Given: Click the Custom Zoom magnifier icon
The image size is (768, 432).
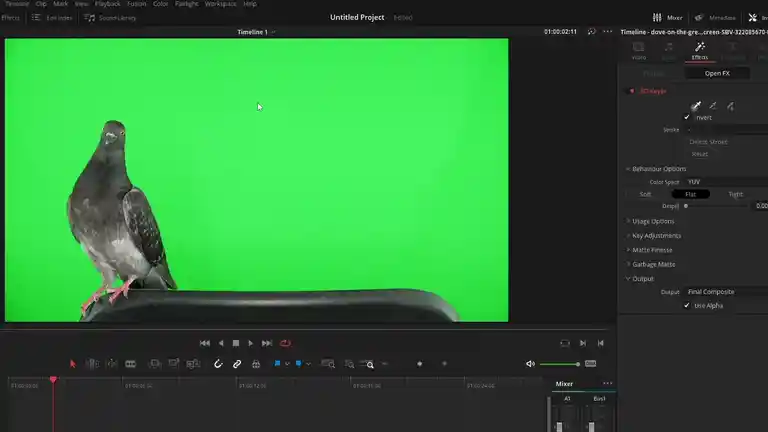Looking at the screenshot, I should [x=367, y=364].
